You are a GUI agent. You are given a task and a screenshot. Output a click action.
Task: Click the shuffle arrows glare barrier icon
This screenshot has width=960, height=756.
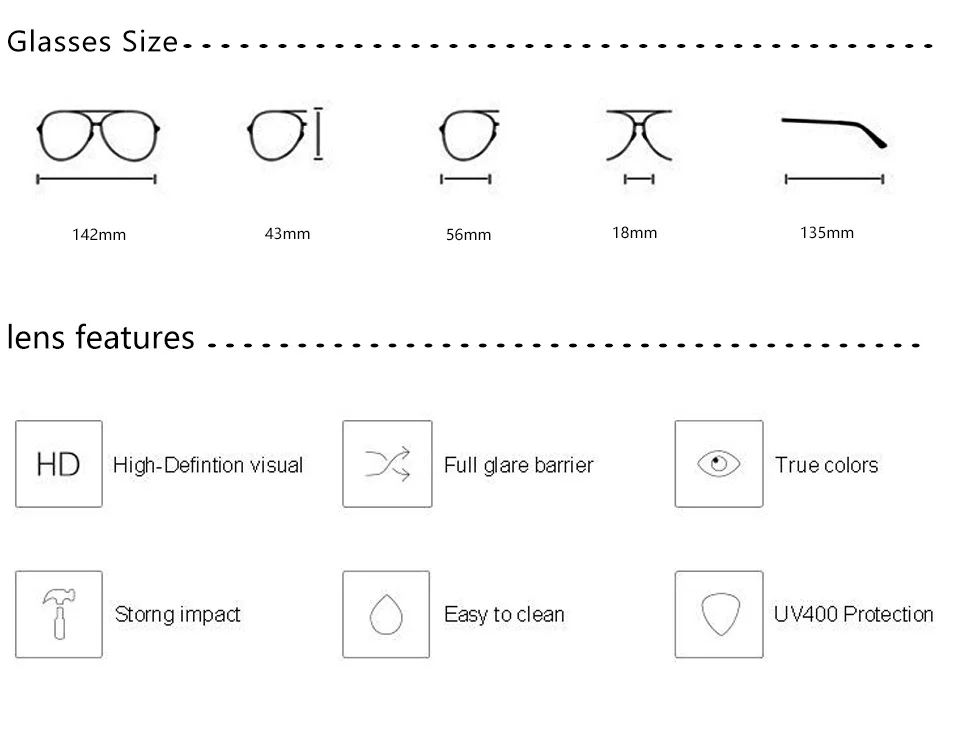tap(387, 464)
